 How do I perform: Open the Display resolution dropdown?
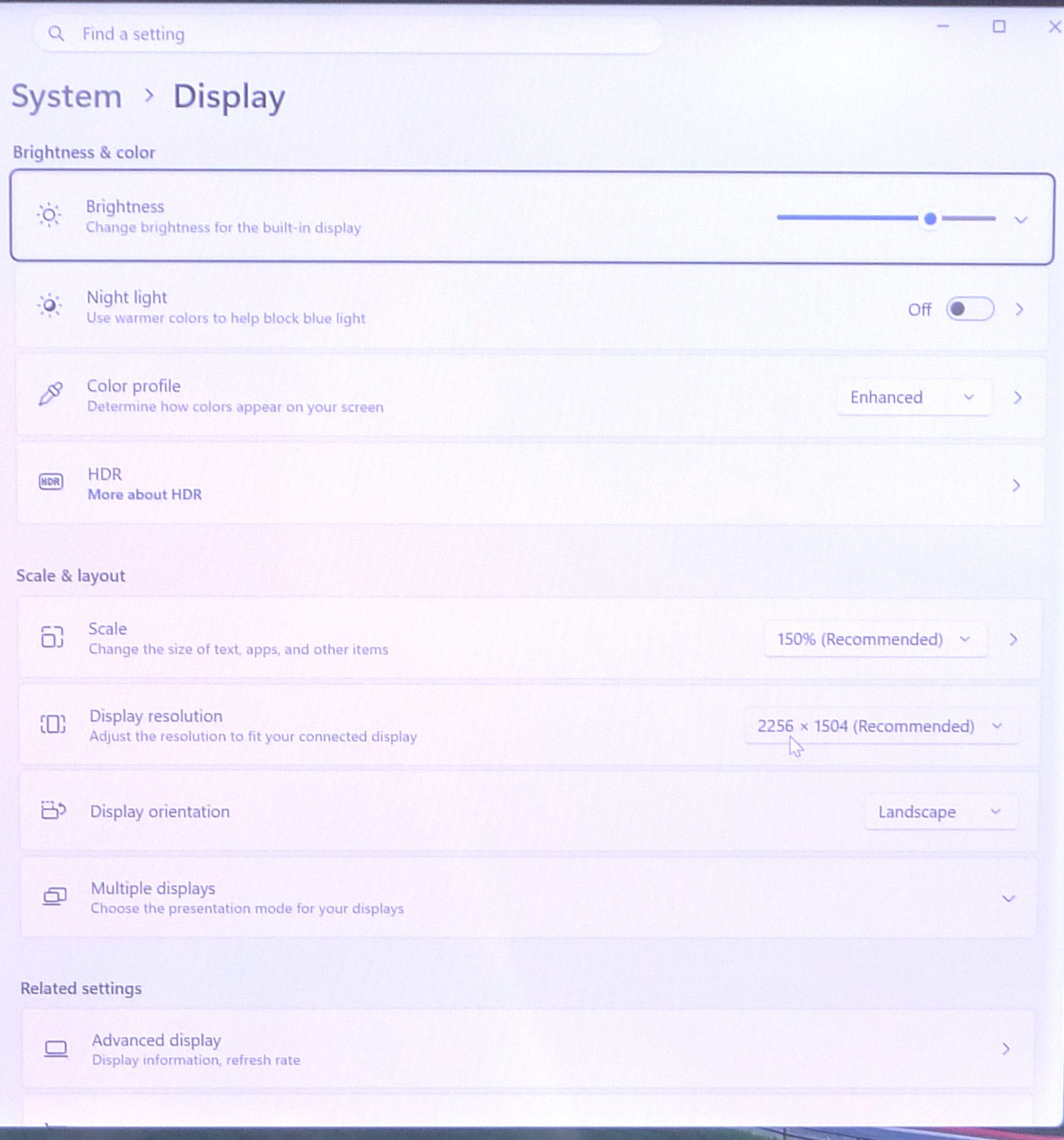881,727
